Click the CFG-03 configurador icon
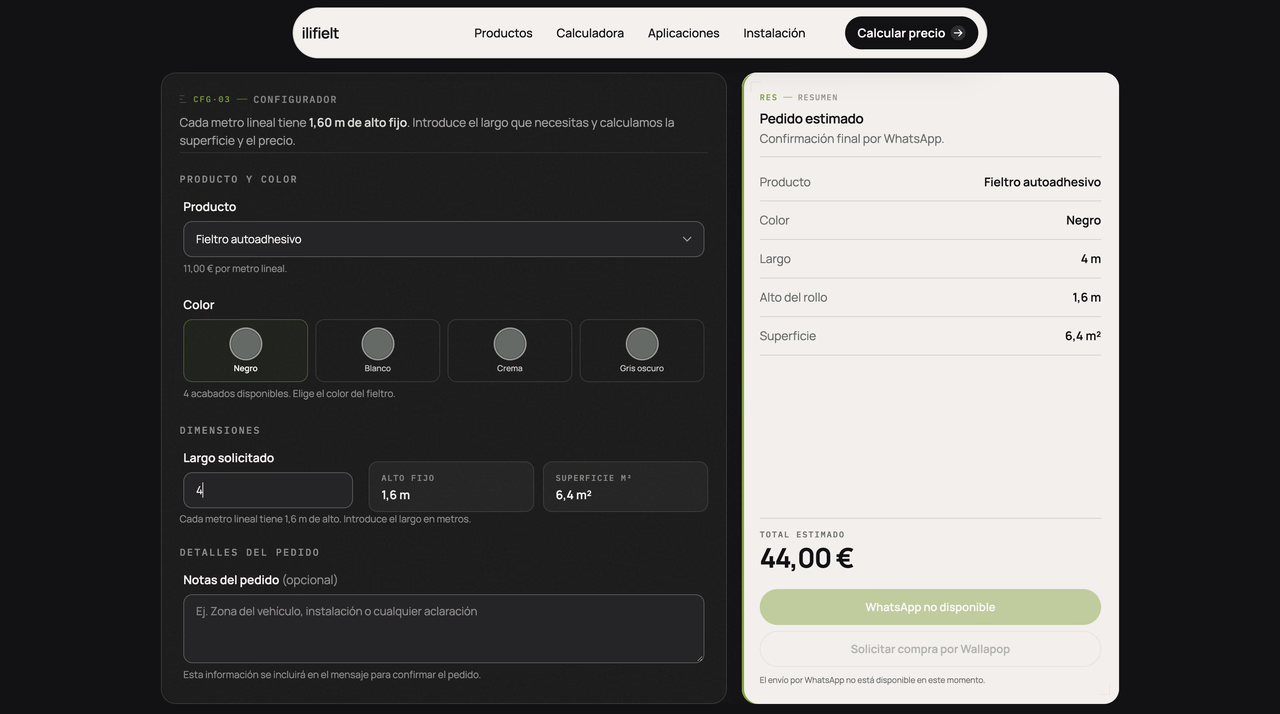1280x714 pixels. tap(183, 99)
